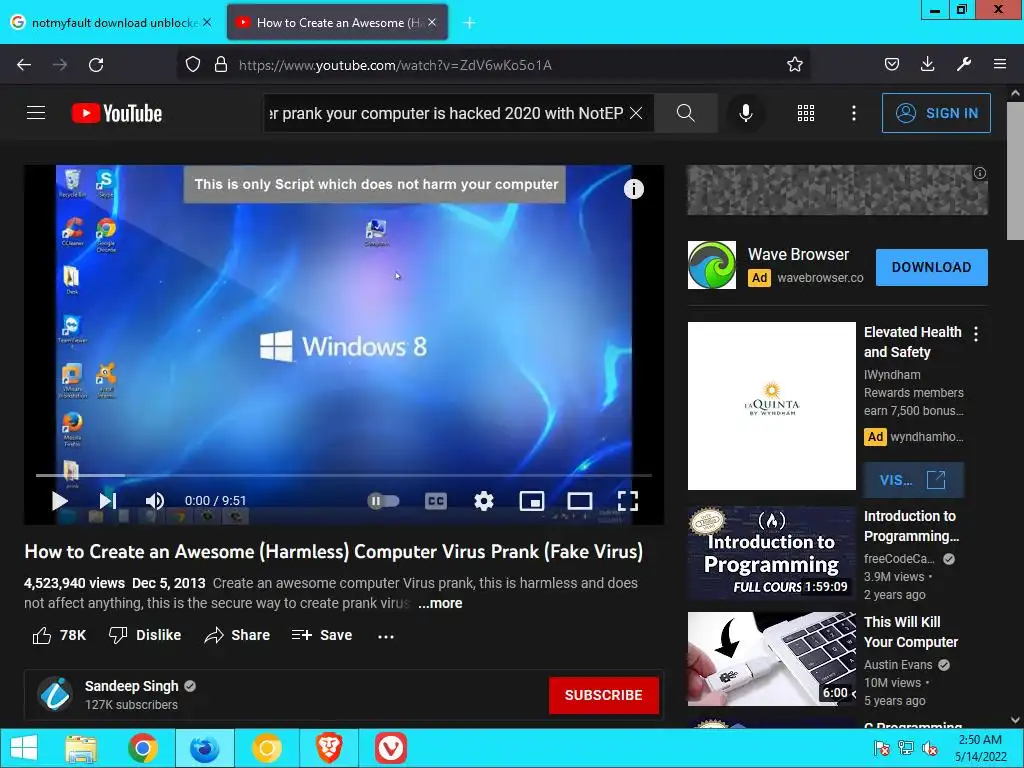Open Sandeep Singh channel avatar
1024x768 pixels.
pos(55,694)
